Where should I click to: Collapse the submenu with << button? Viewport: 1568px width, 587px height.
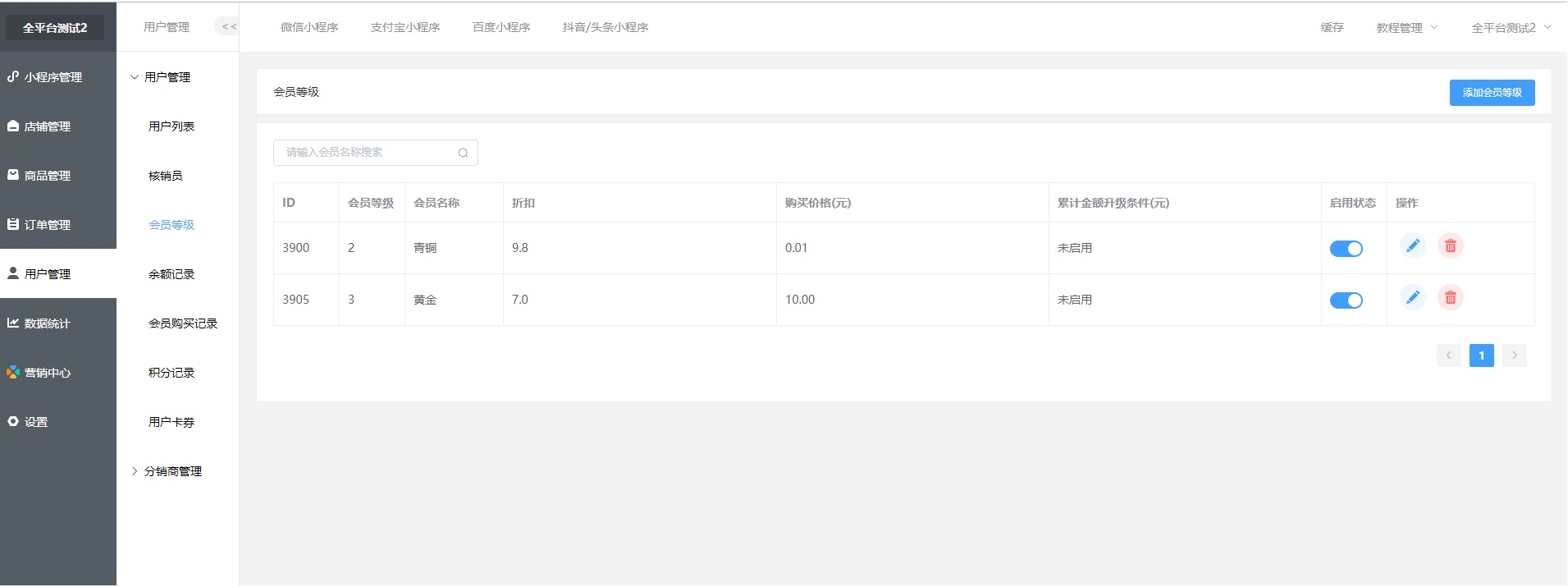(228, 27)
